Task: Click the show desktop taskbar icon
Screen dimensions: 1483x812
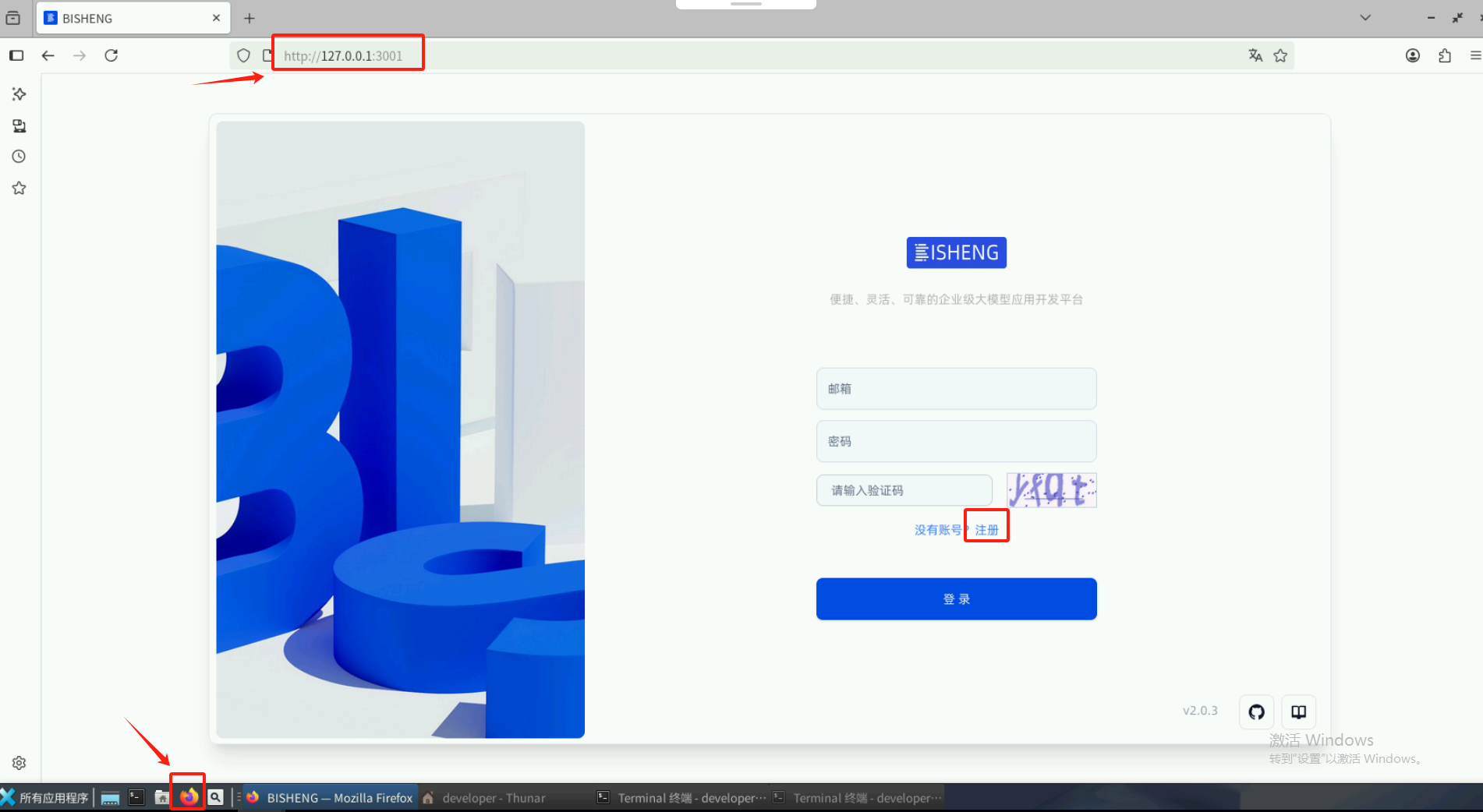Action: [x=110, y=797]
